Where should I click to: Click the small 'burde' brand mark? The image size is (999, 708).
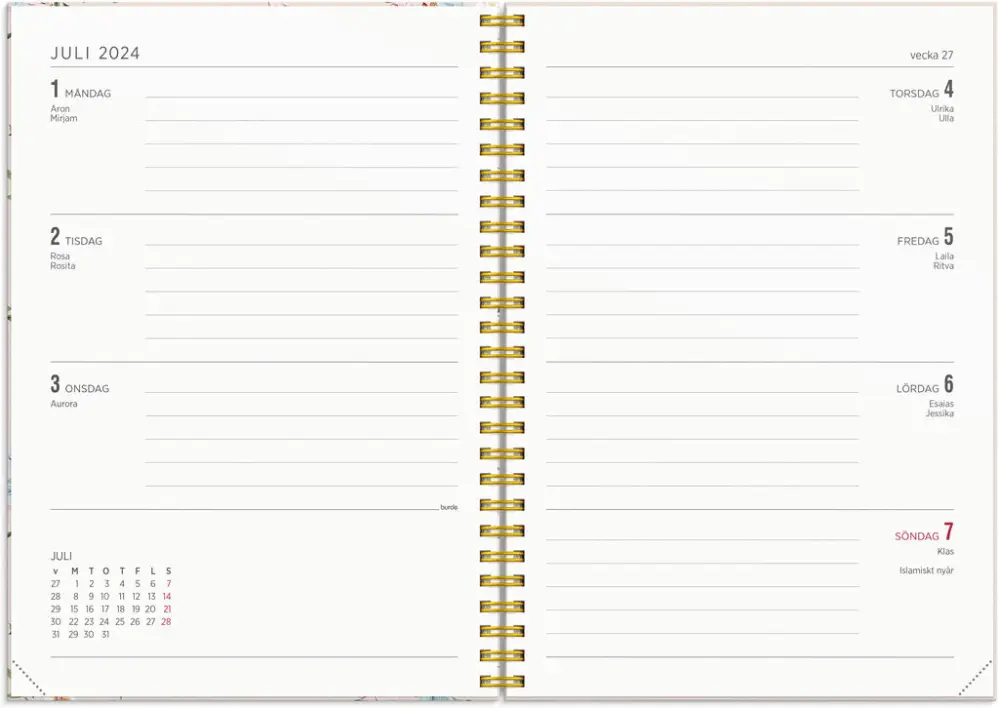[x=449, y=507]
